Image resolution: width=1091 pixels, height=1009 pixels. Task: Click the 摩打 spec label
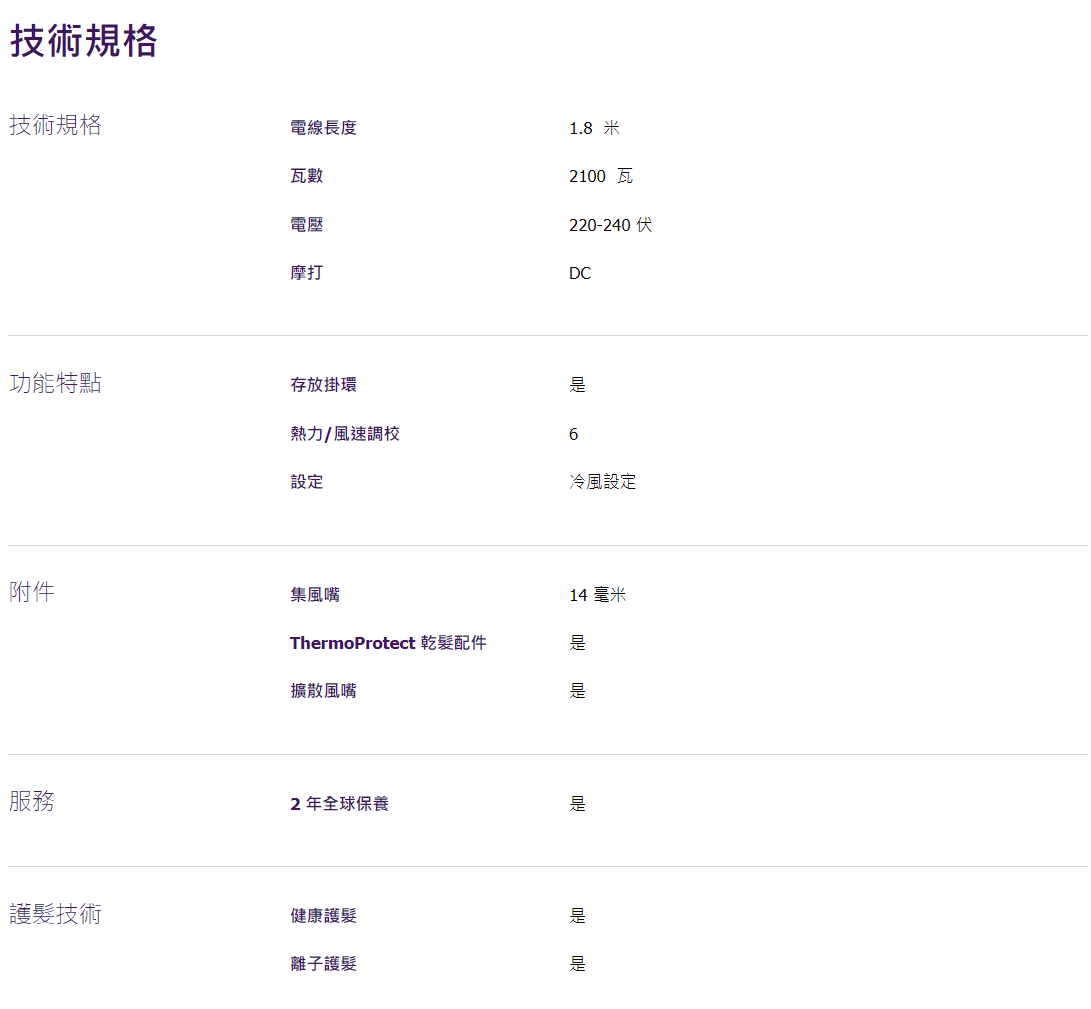[x=307, y=273]
